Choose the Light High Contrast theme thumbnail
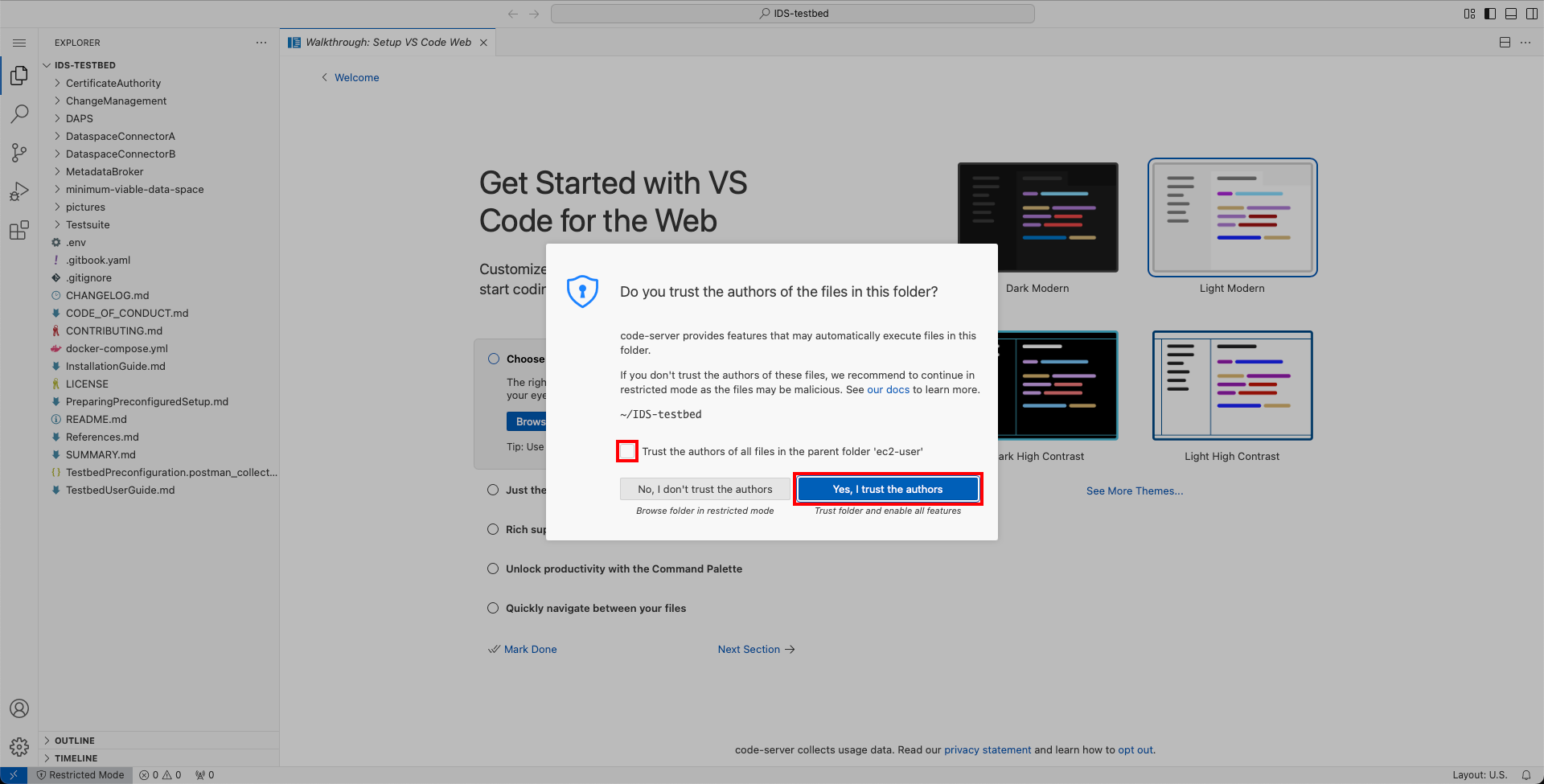This screenshot has height=784, width=1544. click(x=1232, y=385)
